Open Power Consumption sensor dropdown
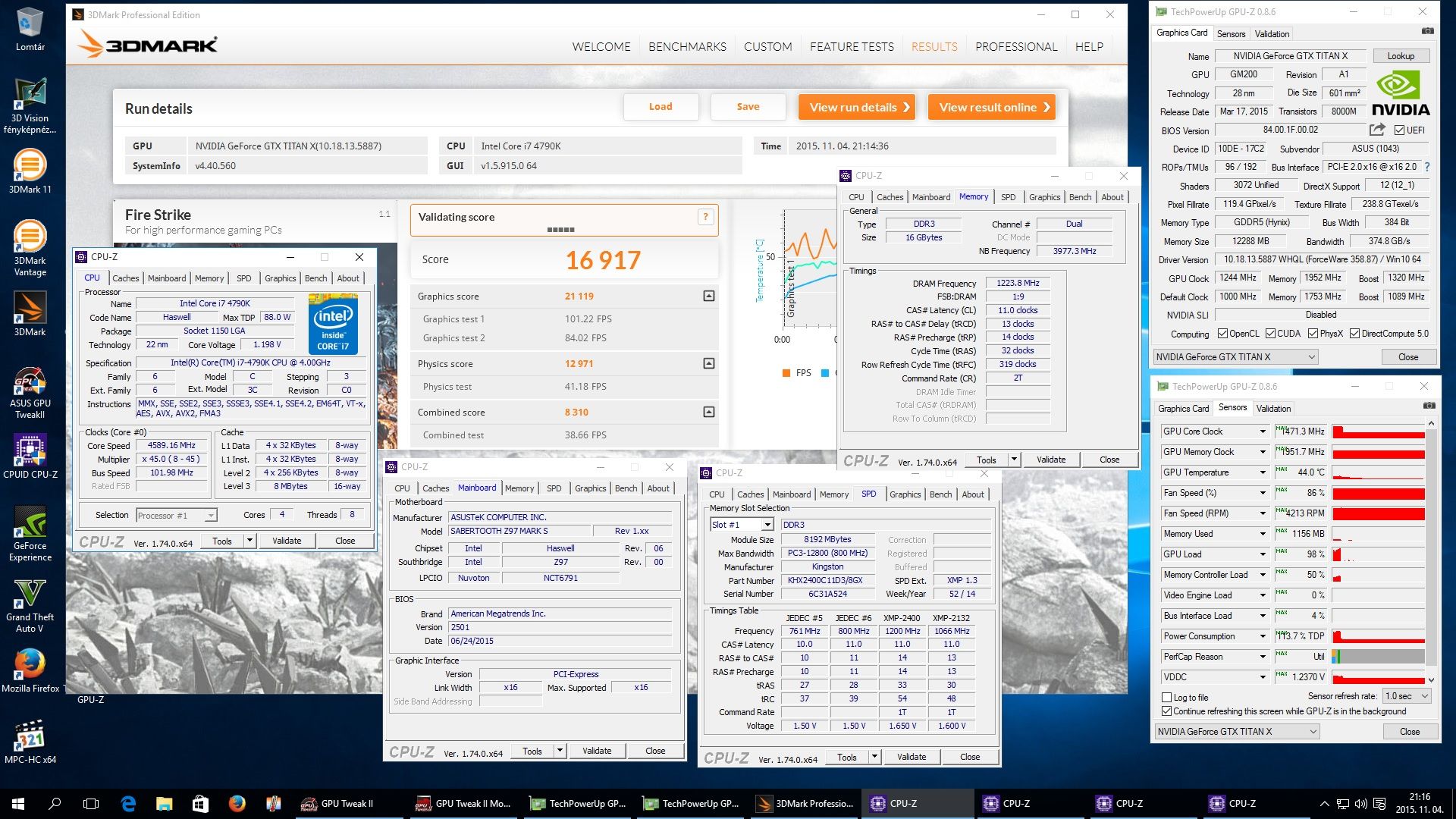The width and height of the screenshot is (1456, 819). [x=1263, y=636]
